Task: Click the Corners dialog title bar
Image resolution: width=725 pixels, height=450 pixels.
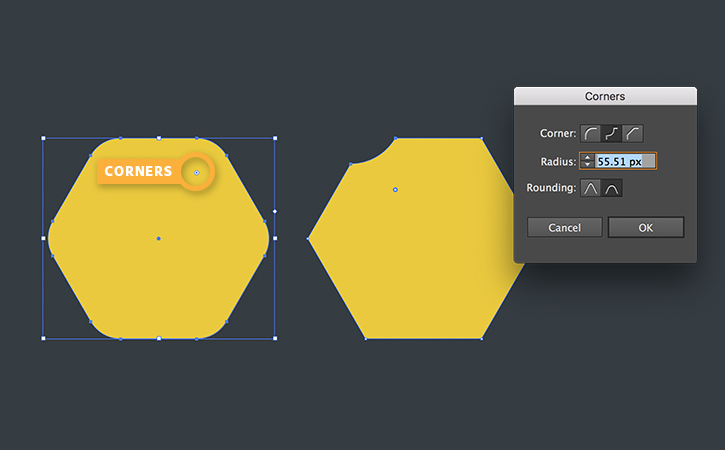Action: click(605, 96)
